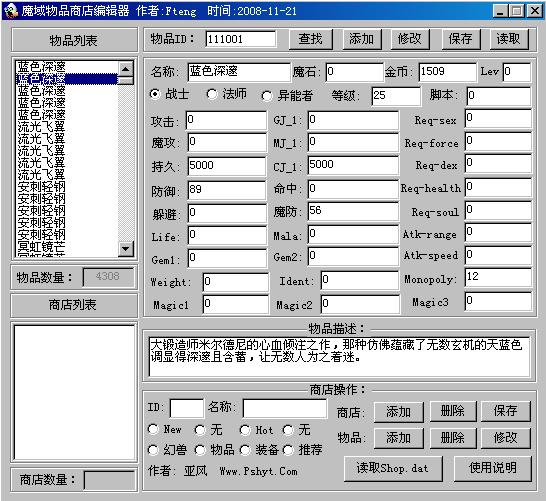Click the Weight input field

[x=236, y=282]
